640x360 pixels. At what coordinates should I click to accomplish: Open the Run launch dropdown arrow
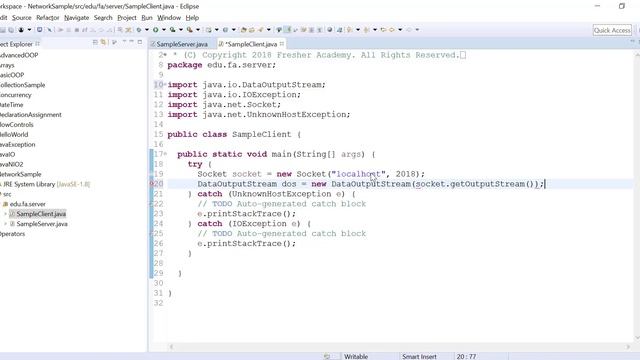coord(164,30)
